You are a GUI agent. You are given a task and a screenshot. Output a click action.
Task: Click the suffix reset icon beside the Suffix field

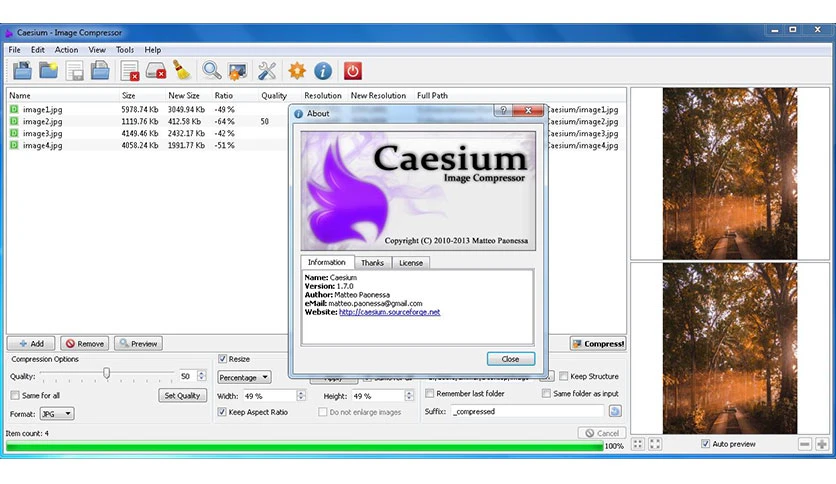coord(615,411)
